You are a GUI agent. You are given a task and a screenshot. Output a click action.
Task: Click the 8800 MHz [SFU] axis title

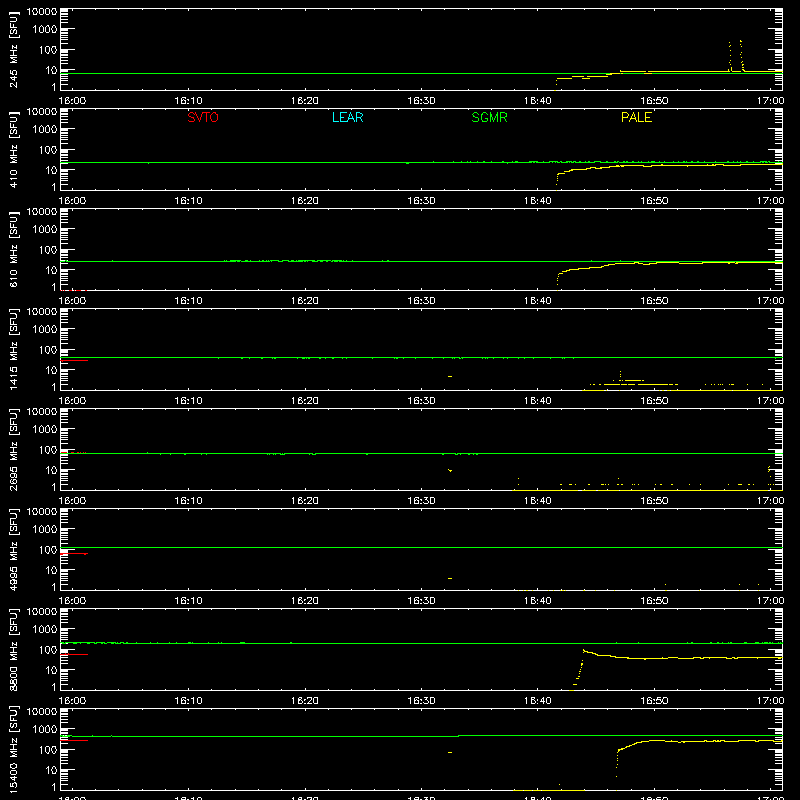[13, 650]
